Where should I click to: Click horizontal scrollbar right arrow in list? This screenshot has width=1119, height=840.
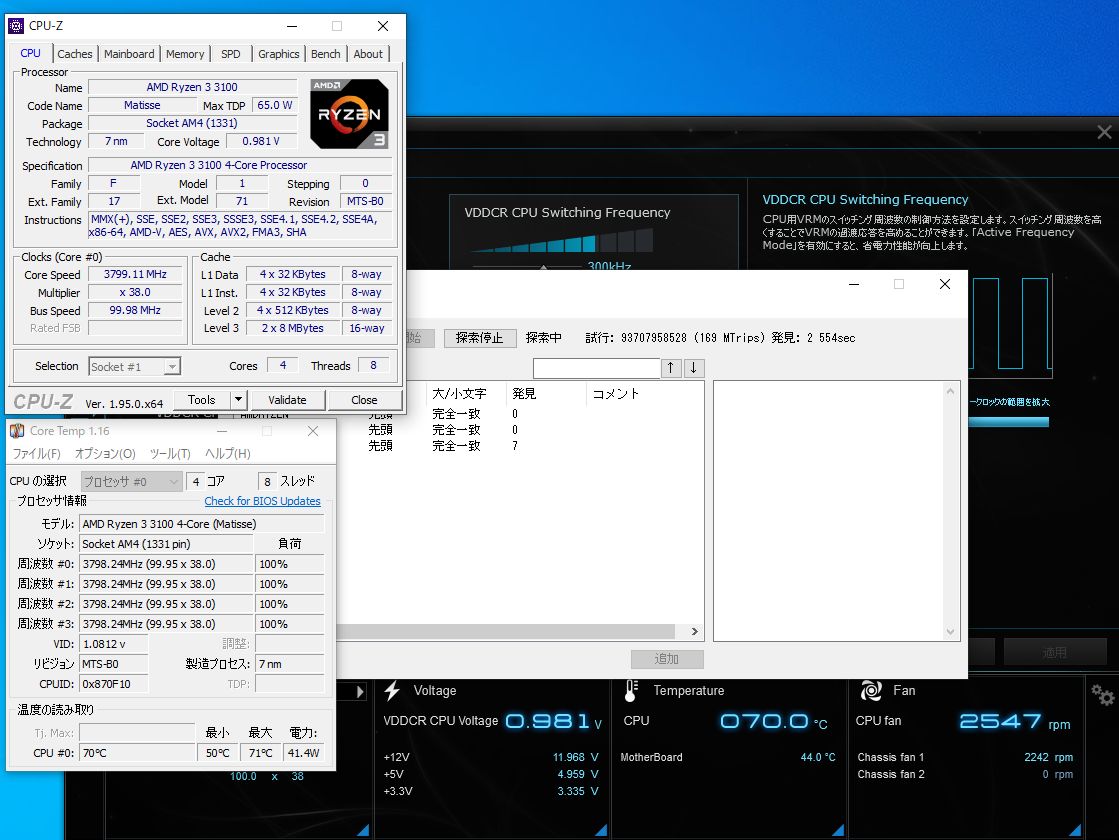694,632
